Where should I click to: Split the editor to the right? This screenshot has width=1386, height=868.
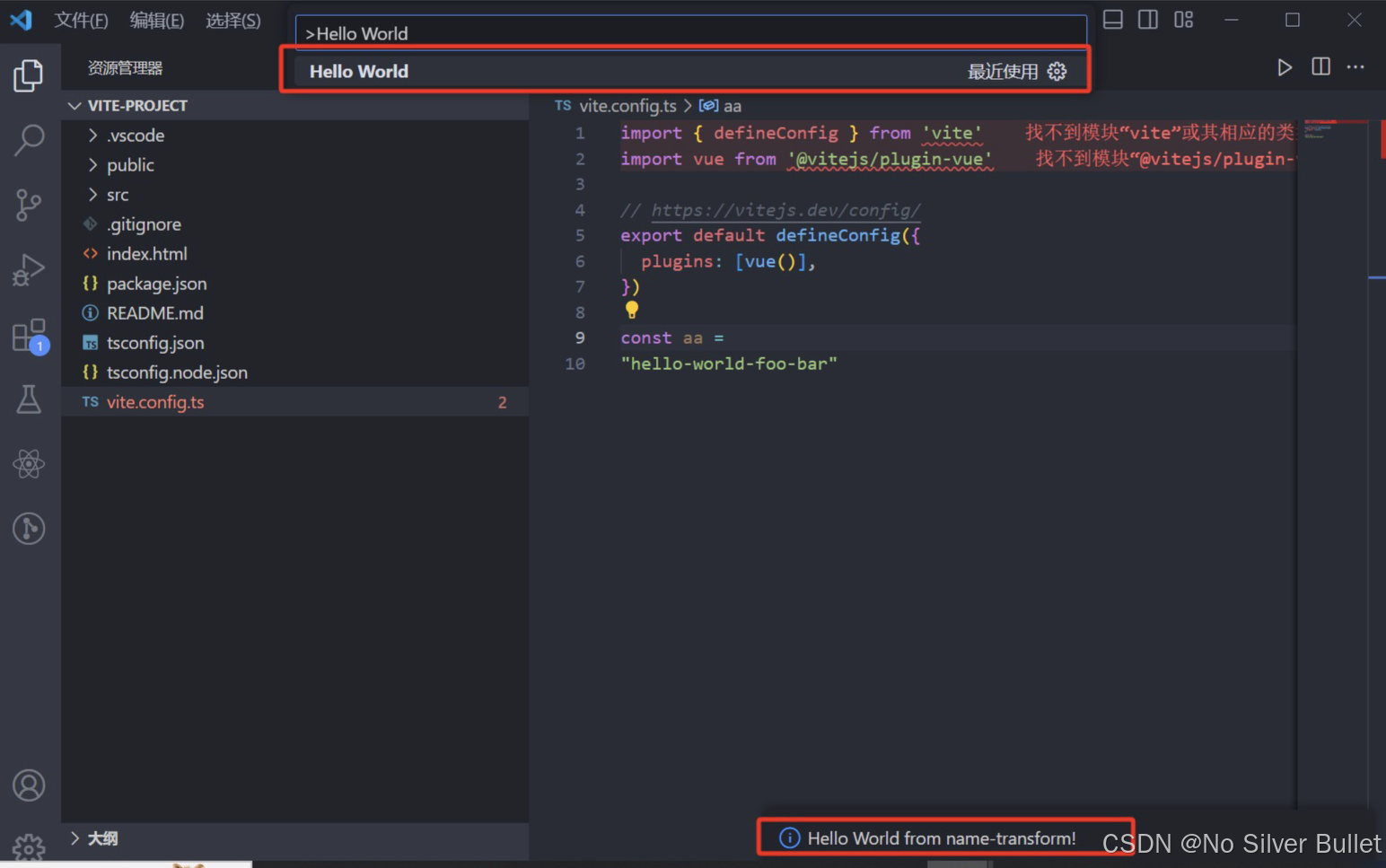point(1321,67)
